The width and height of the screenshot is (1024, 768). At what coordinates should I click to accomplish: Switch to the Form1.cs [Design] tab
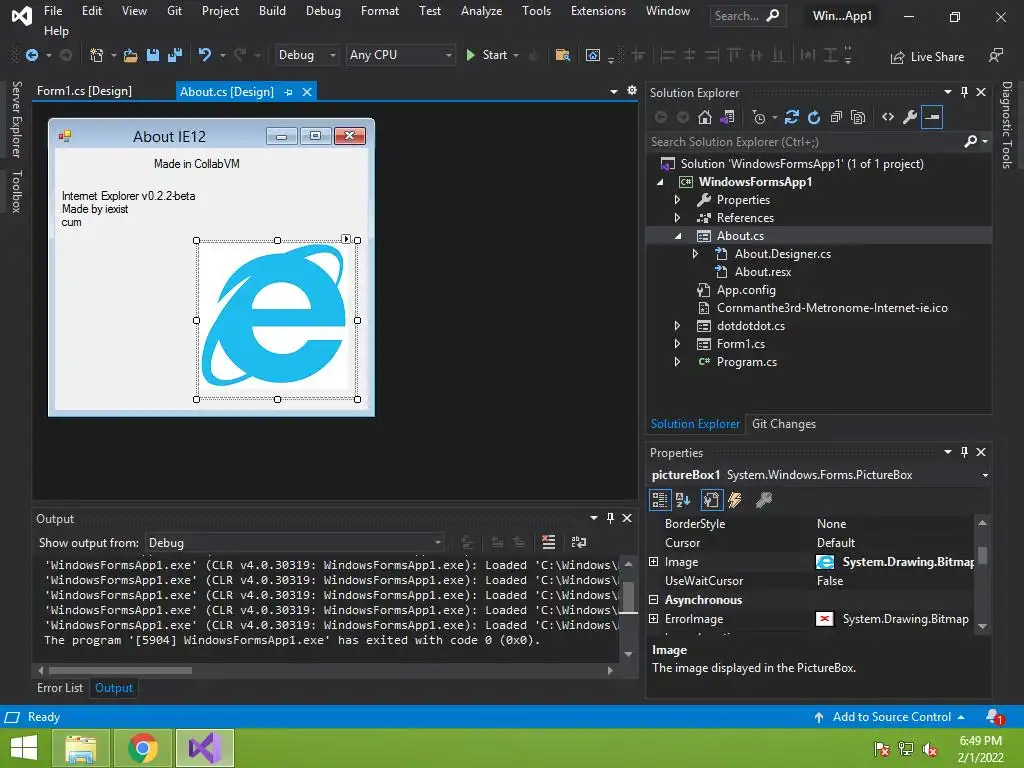(x=84, y=91)
